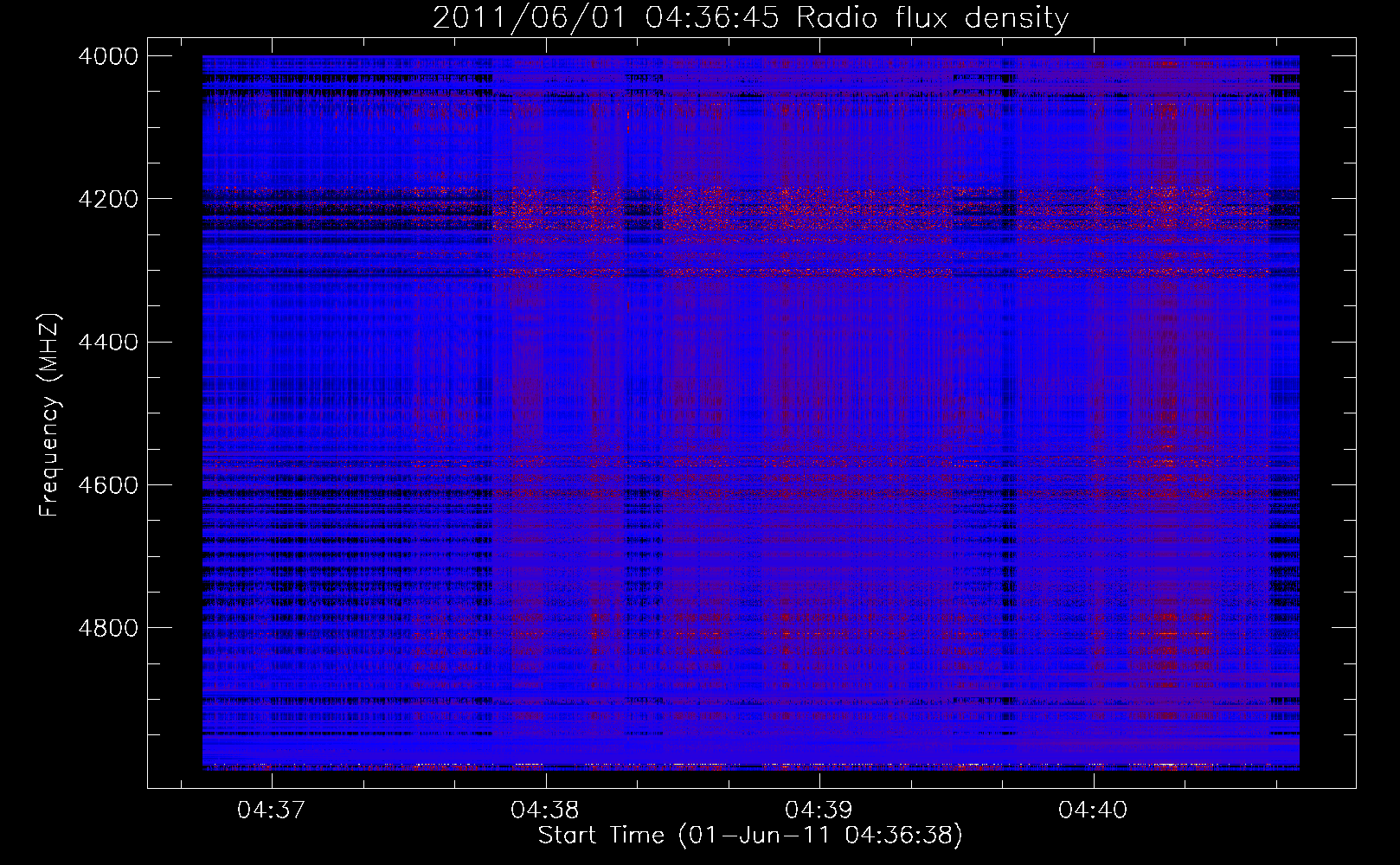Click the '04:38' time axis label
Image resolution: width=1400 pixels, height=865 pixels.
(545, 810)
